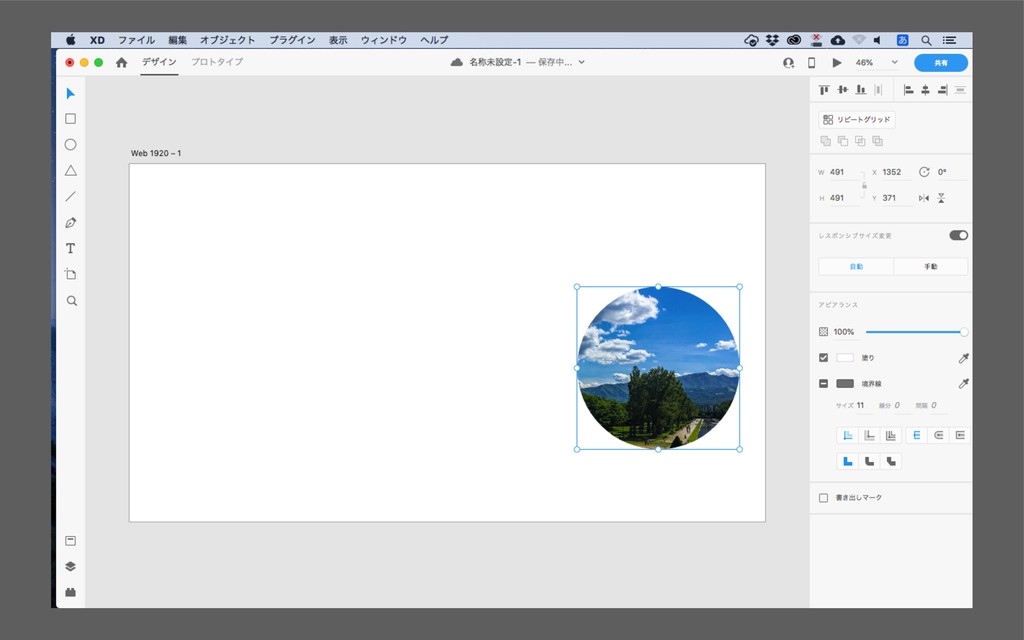Select the Zoom magnifier tool
The width and height of the screenshot is (1024, 640).
click(x=71, y=300)
